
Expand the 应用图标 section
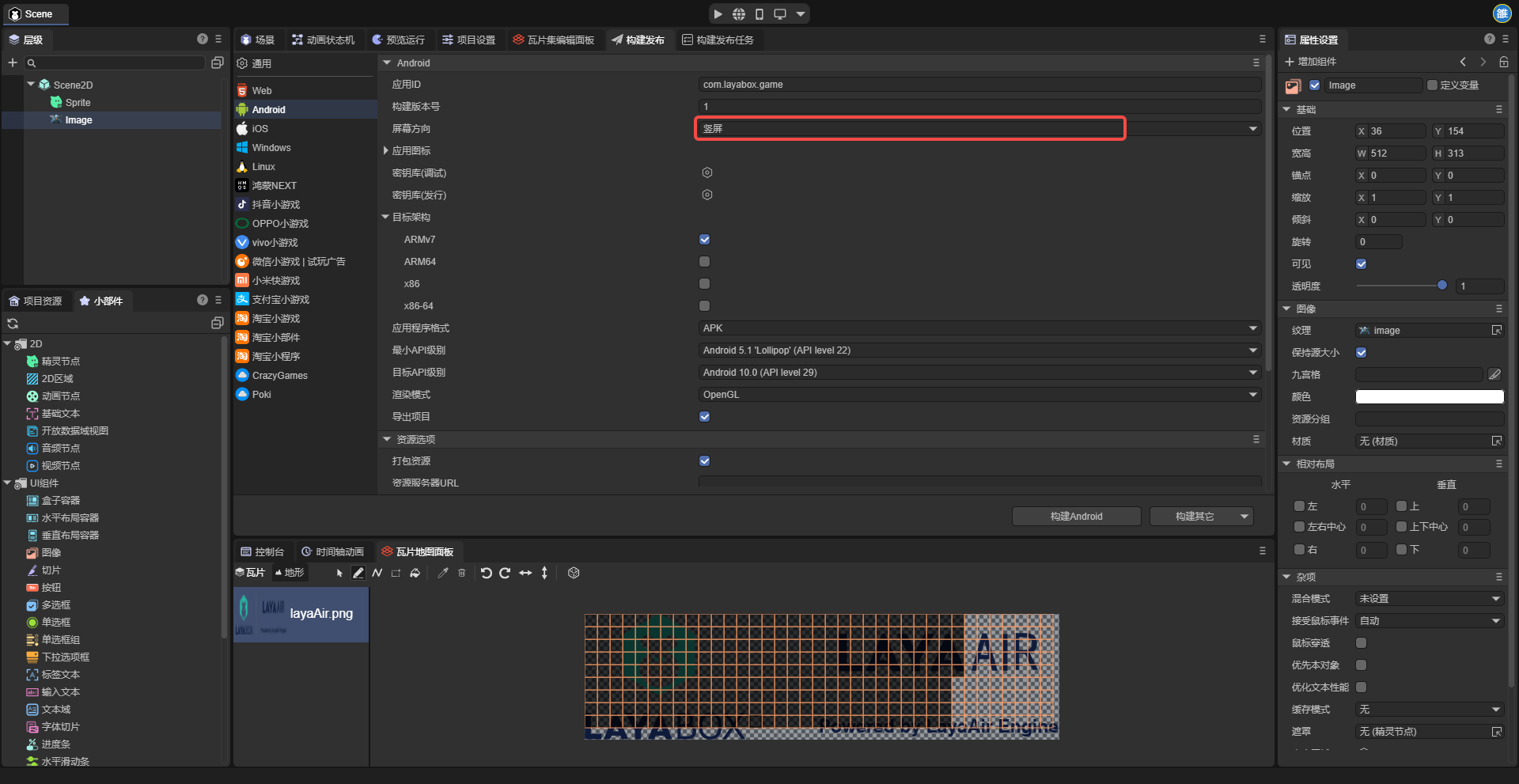coord(386,151)
